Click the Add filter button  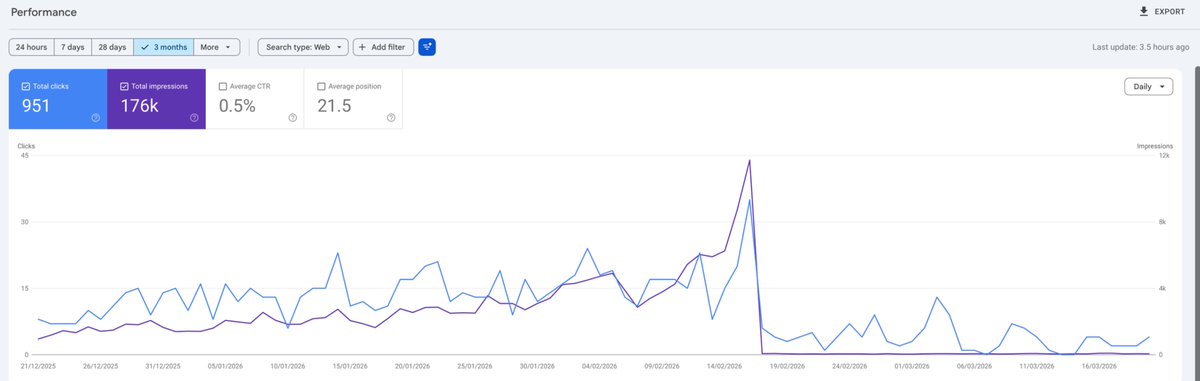pyautogui.click(x=382, y=47)
